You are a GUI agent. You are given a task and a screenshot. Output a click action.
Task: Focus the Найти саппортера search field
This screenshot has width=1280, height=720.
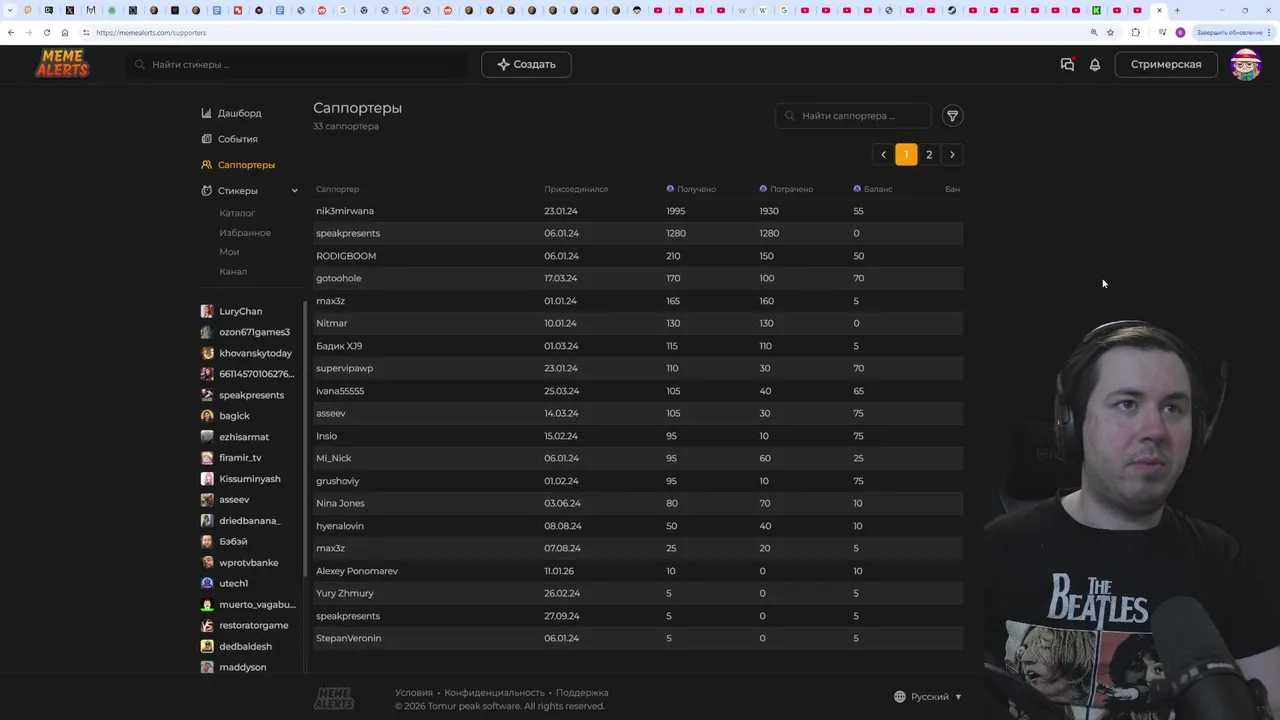(x=860, y=116)
